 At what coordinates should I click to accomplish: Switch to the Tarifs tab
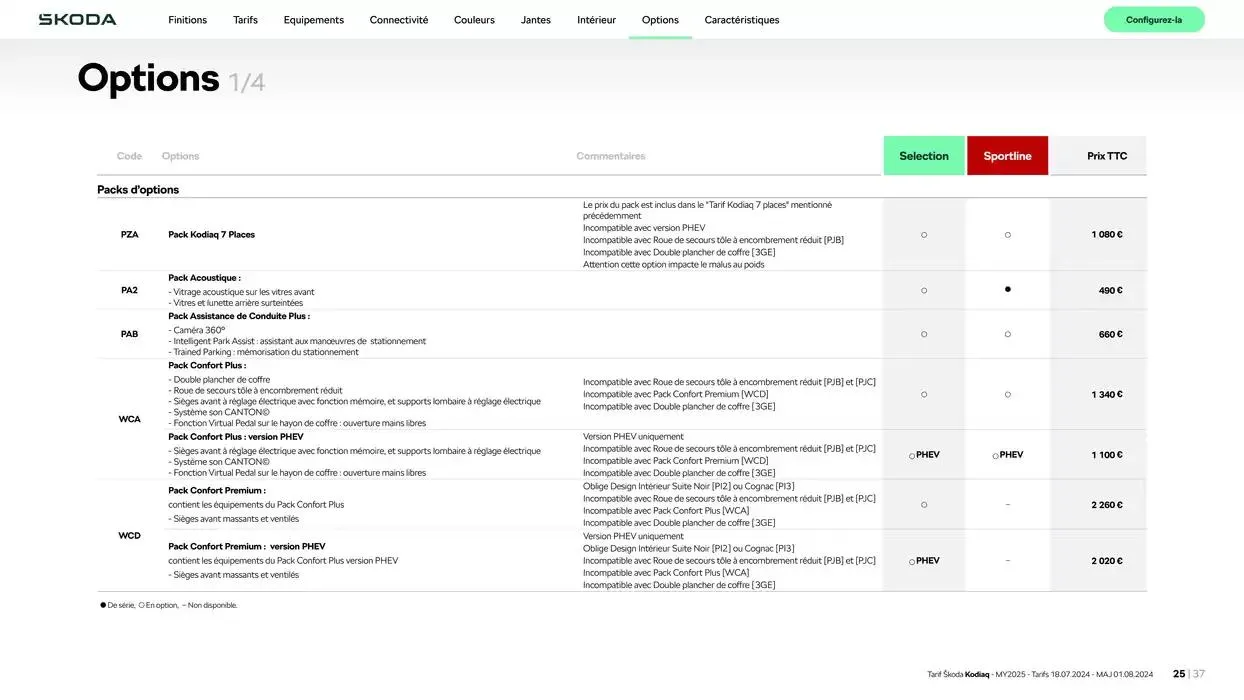coord(245,20)
